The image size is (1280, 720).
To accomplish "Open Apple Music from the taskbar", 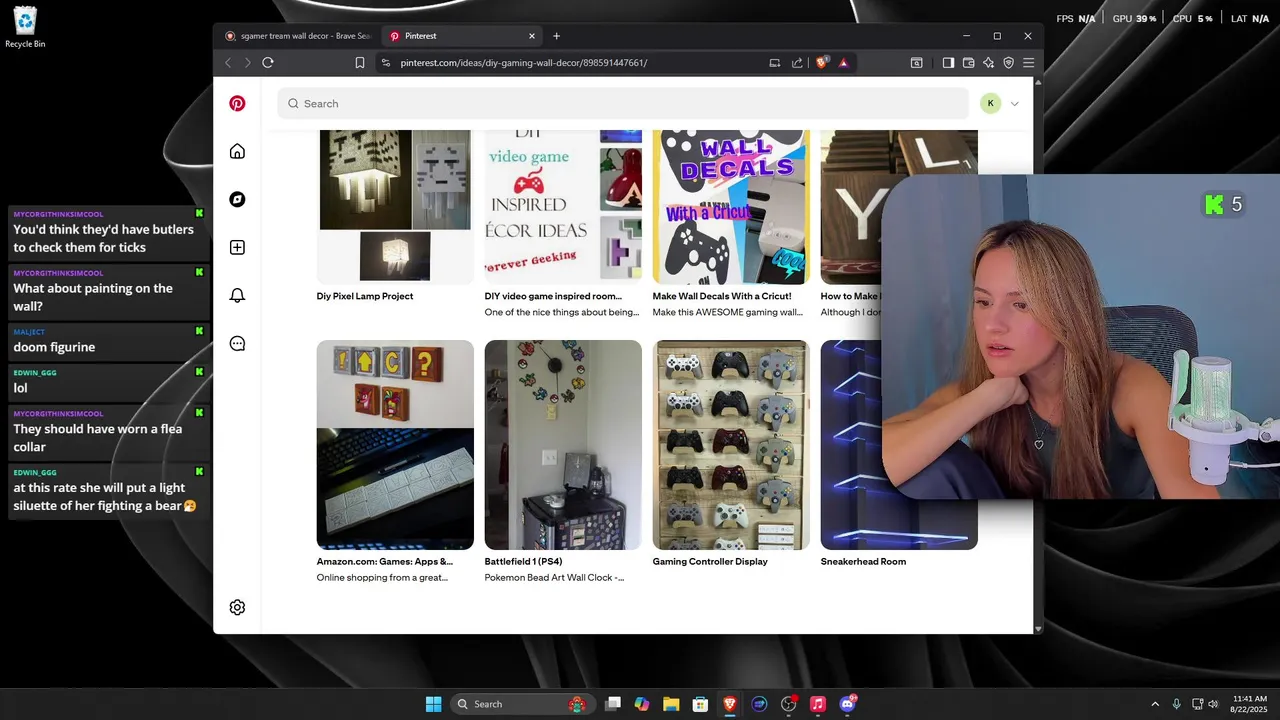I will click(818, 704).
